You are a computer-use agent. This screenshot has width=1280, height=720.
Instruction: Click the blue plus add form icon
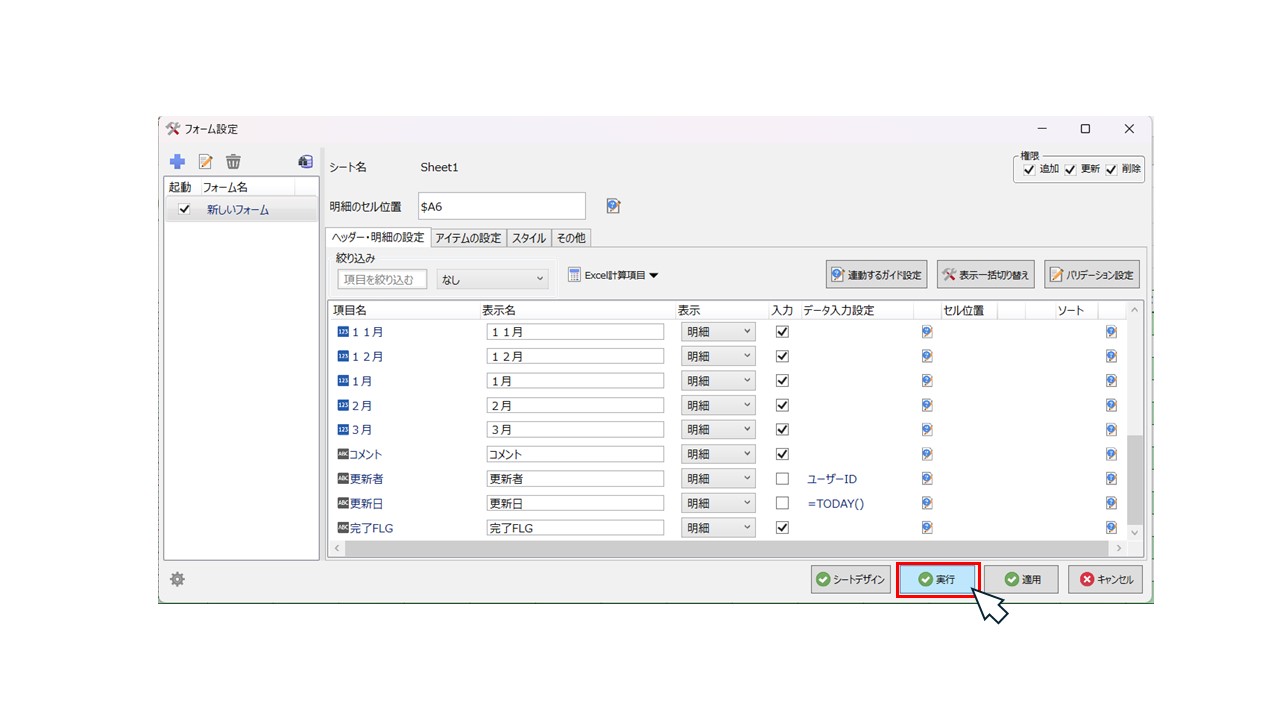click(x=177, y=161)
